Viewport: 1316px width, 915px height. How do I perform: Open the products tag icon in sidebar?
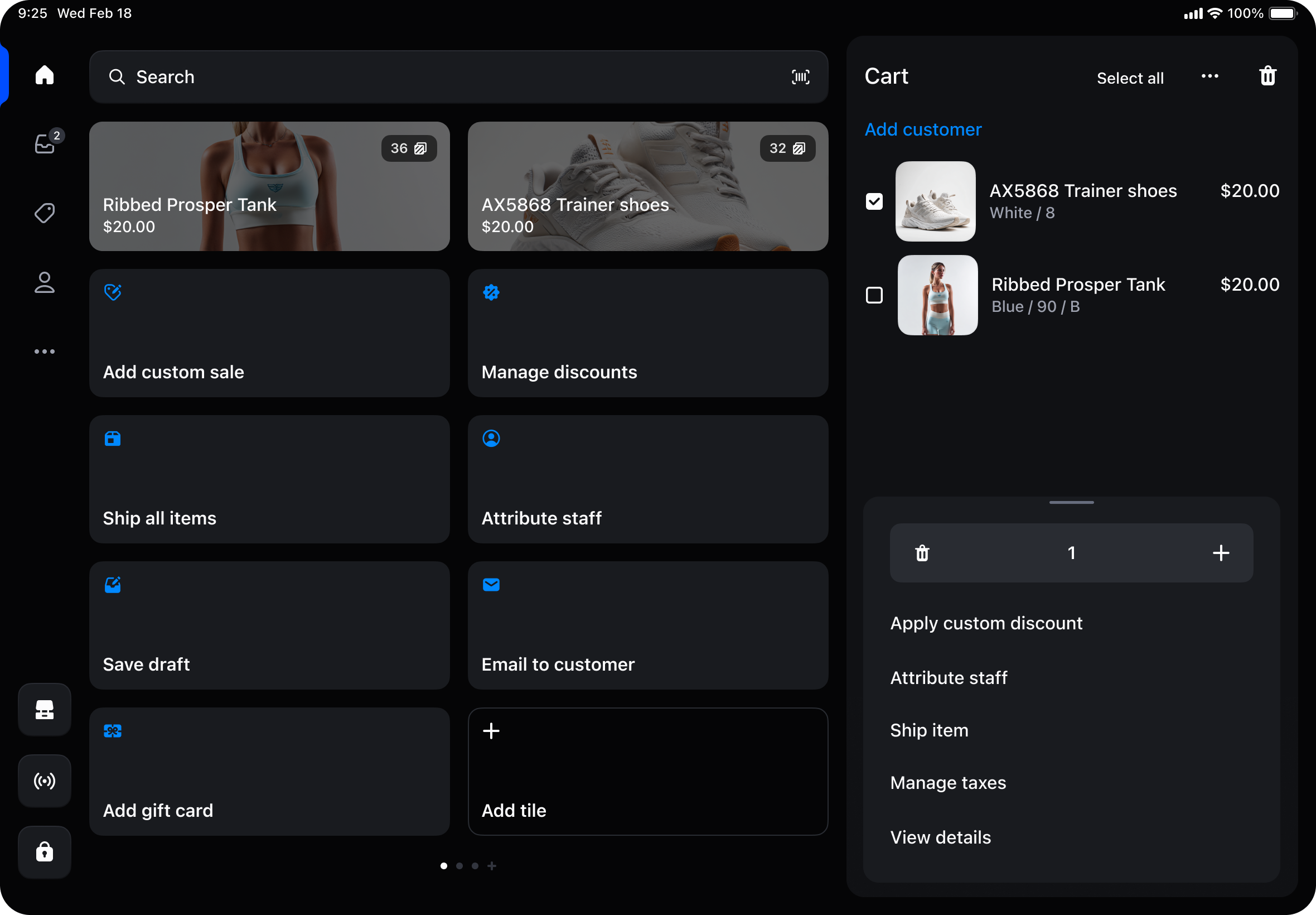pyautogui.click(x=44, y=213)
